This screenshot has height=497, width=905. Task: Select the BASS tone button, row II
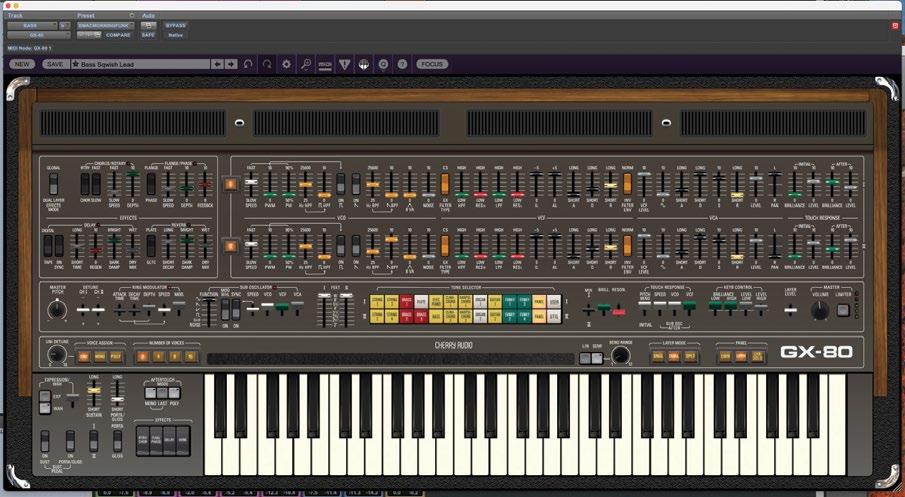436,316
